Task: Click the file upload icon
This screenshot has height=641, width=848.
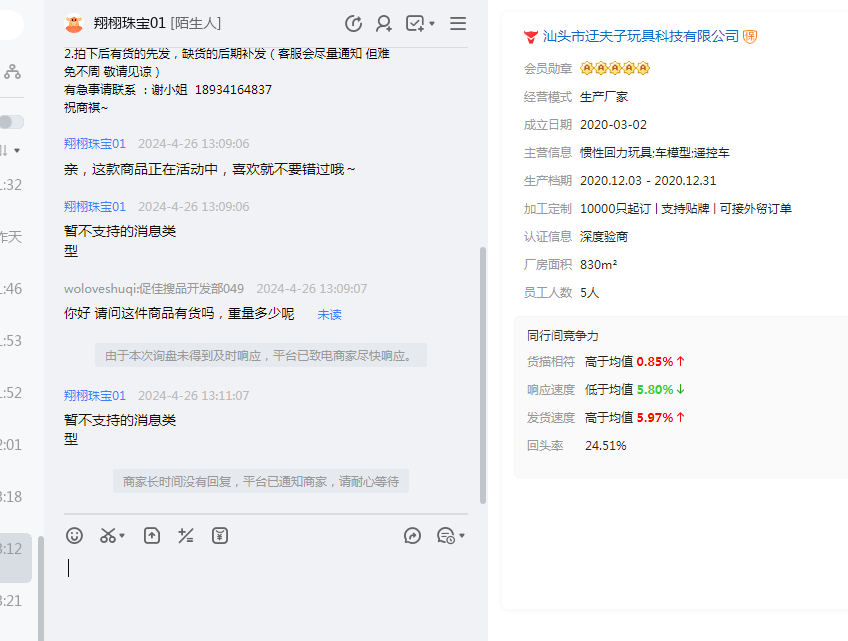Action: pos(152,536)
